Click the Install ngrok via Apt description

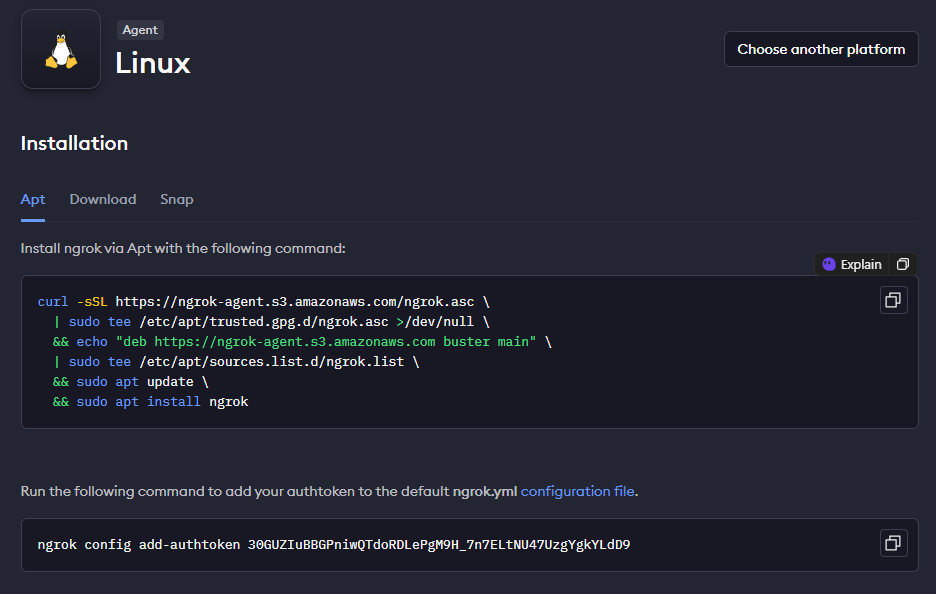click(183, 248)
